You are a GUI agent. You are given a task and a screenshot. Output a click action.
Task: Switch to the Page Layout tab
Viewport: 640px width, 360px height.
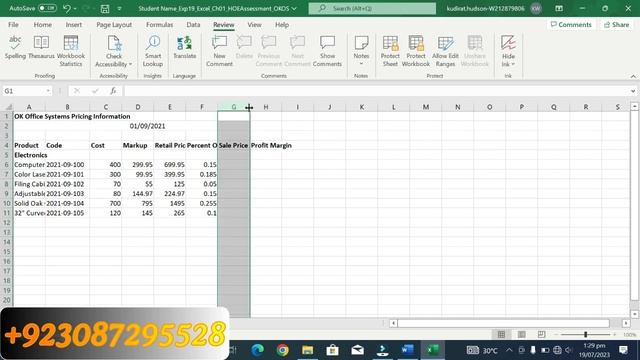click(x=114, y=24)
